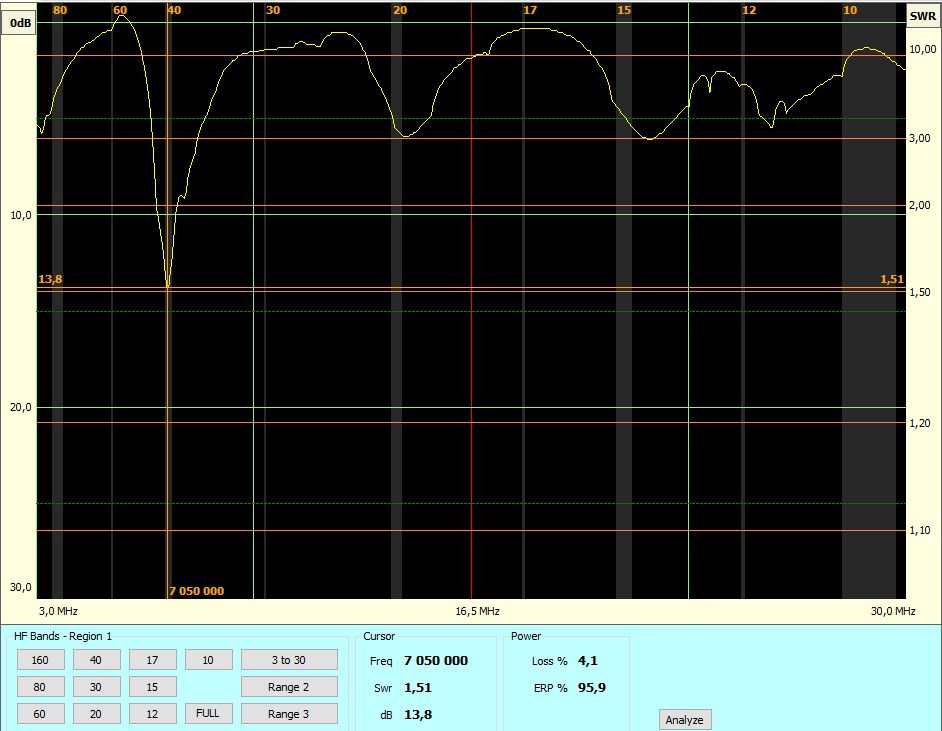This screenshot has width=942, height=731.
Task: Click the 10,00 SWR axis label
Action: 923,49
